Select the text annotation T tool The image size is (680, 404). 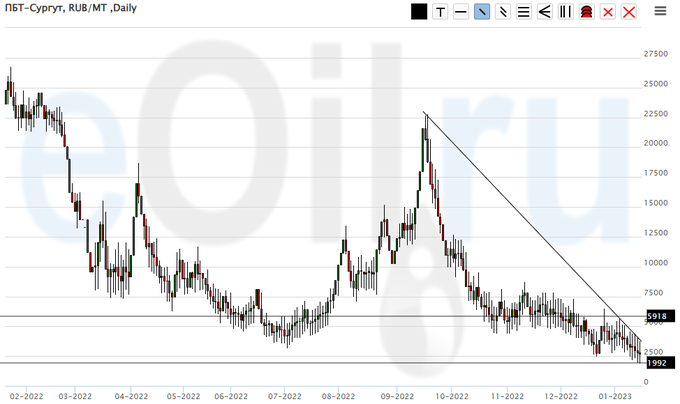439,12
